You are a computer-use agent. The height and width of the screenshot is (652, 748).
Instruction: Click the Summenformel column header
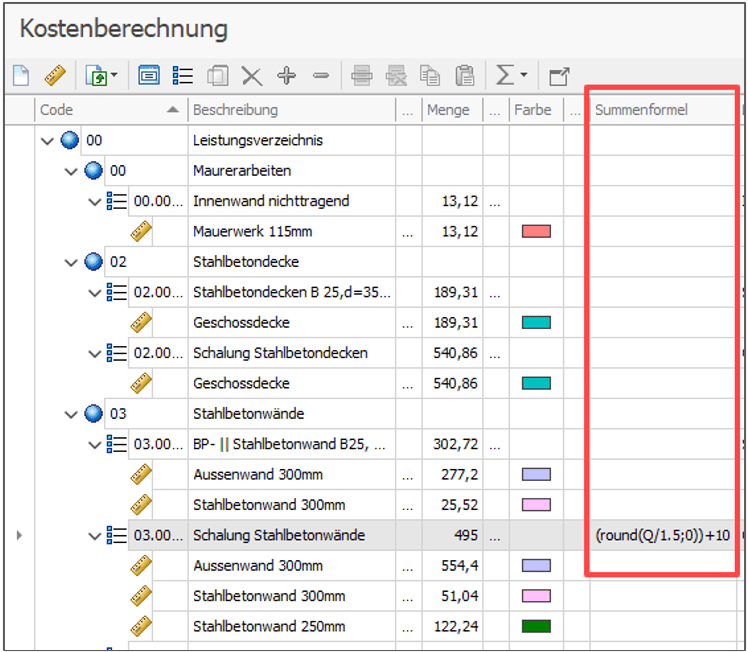pyautogui.click(x=660, y=110)
